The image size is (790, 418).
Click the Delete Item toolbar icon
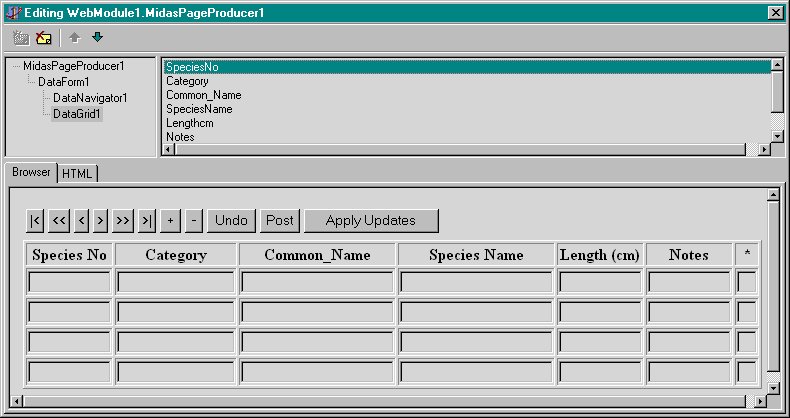point(43,38)
